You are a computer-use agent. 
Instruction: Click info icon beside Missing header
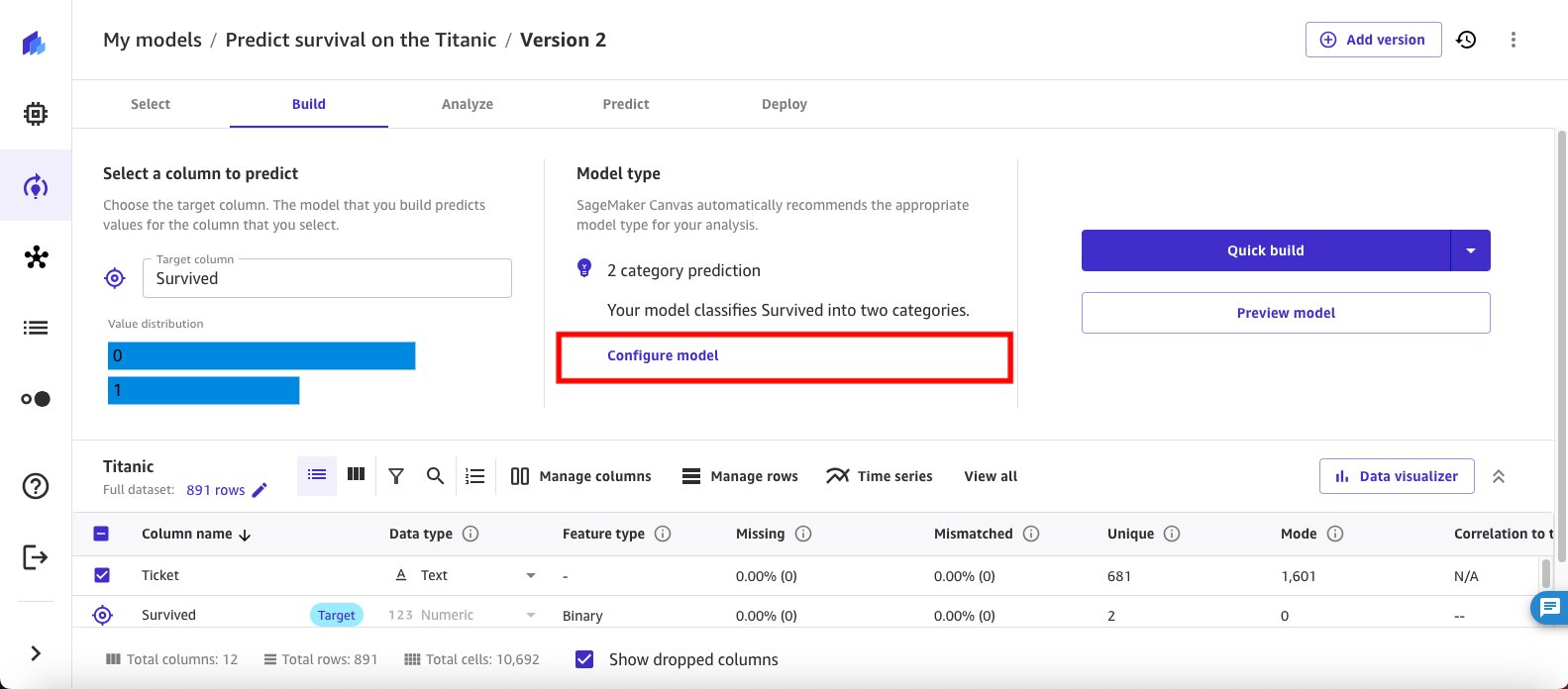[803, 534]
